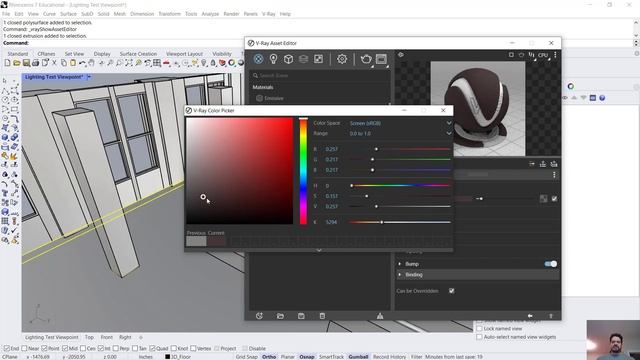The image size is (640, 360).
Task: Uncheck Can be Overridden checkbox
Action: coord(451,291)
